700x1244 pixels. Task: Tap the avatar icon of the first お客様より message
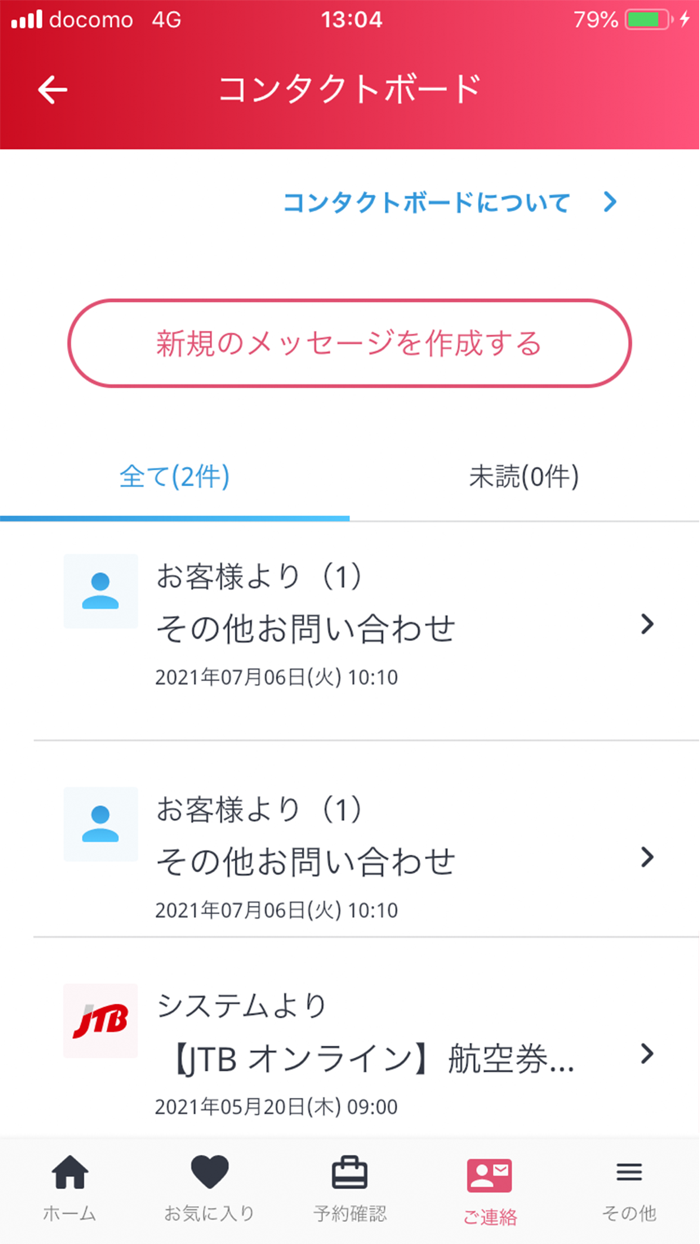click(x=100, y=591)
